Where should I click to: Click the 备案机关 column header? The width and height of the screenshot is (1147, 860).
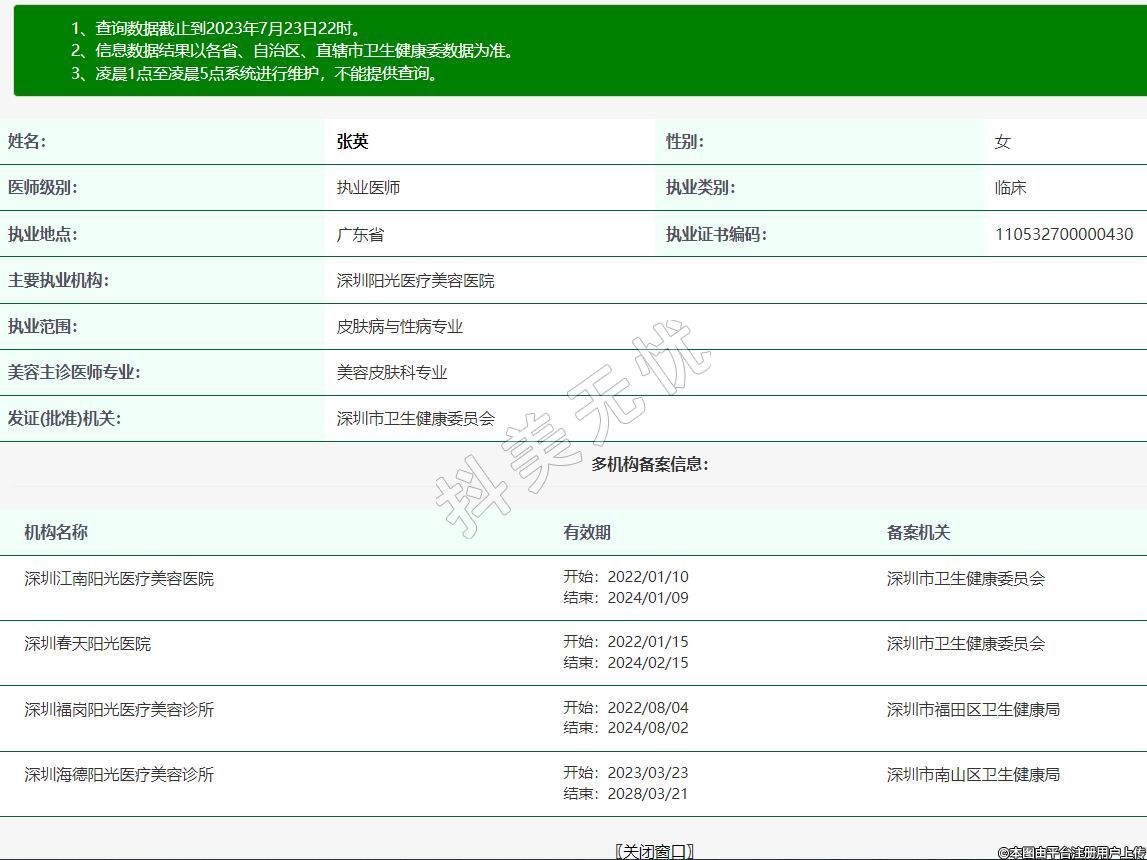917,532
